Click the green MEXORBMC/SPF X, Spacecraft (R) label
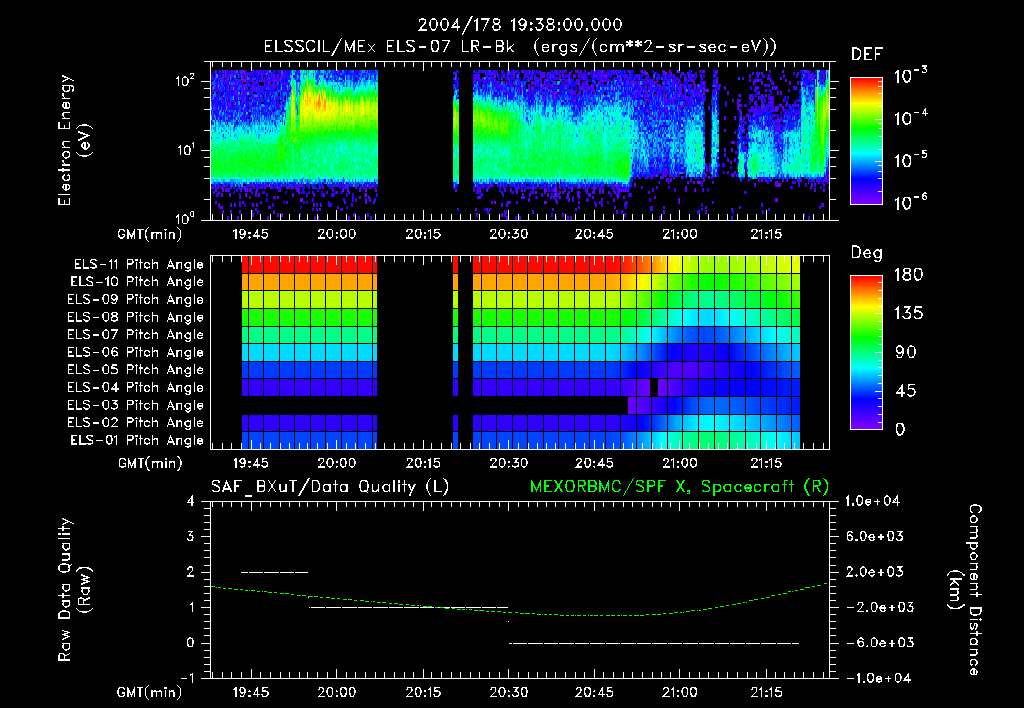This screenshot has width=1024, height=708. 679,487
